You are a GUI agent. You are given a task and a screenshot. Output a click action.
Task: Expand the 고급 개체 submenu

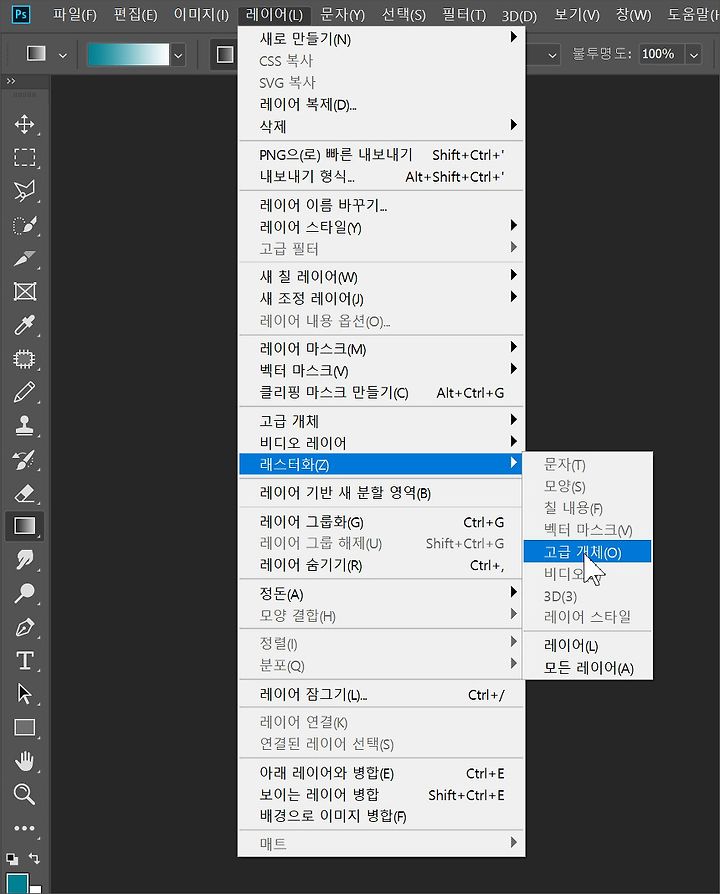[381, 421]
